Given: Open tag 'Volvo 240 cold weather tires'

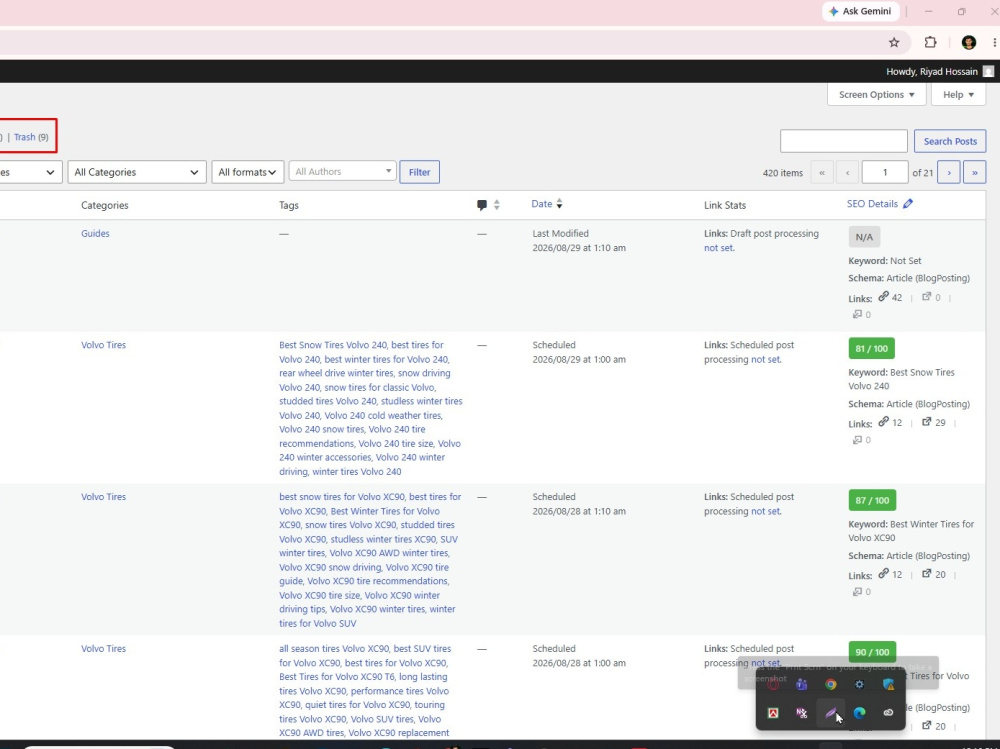Looking at the screenshot, I should click(x=383, y=415).
